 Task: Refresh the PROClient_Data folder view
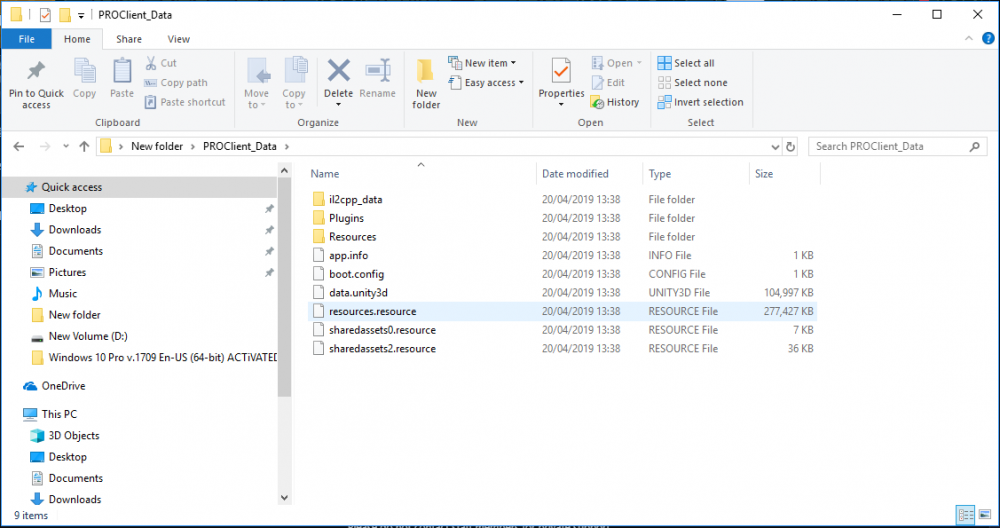click(791, 146)
